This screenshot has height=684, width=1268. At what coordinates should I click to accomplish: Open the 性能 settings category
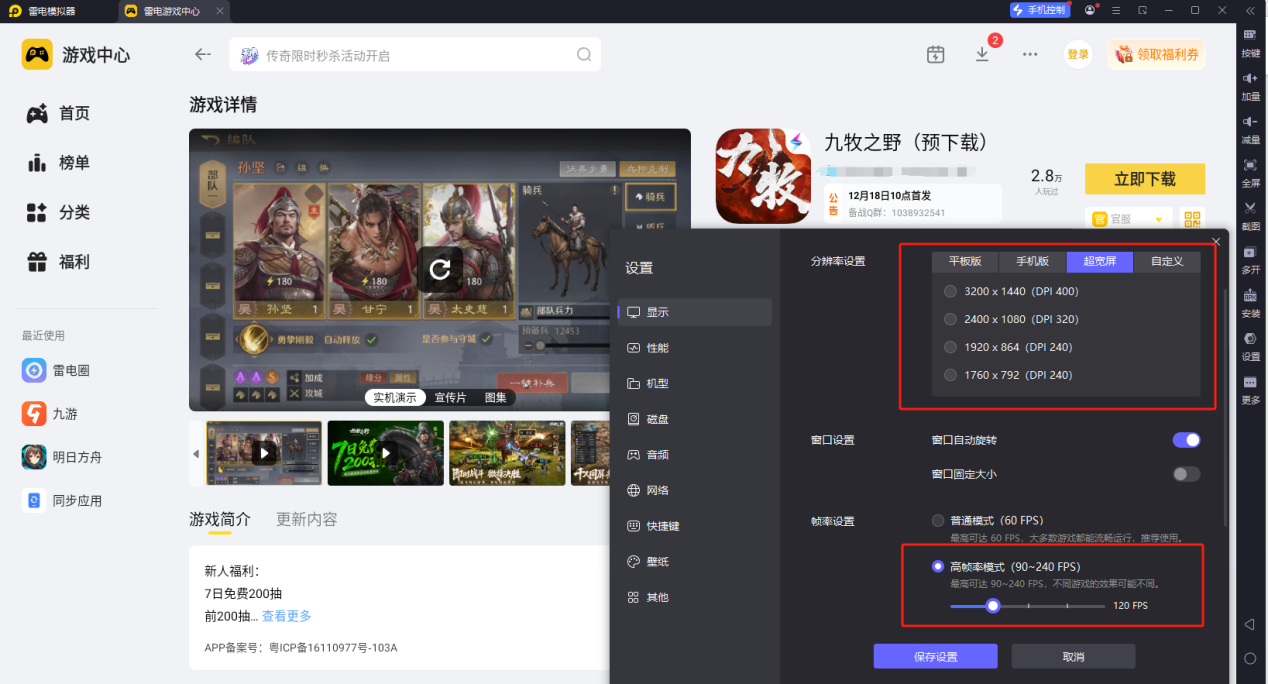coord(695,348)
